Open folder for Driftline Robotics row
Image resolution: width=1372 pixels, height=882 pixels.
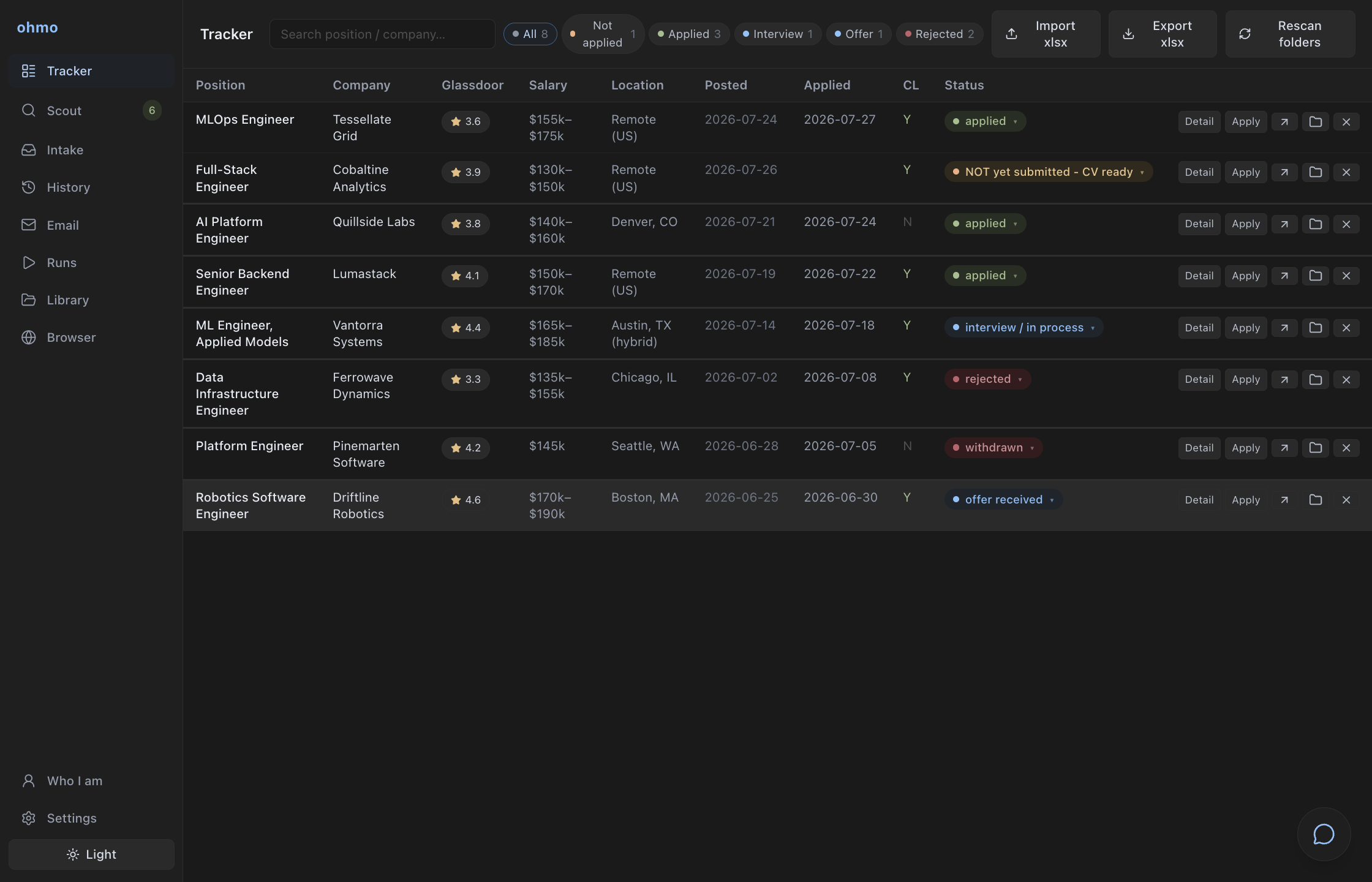coord(1315,500)
